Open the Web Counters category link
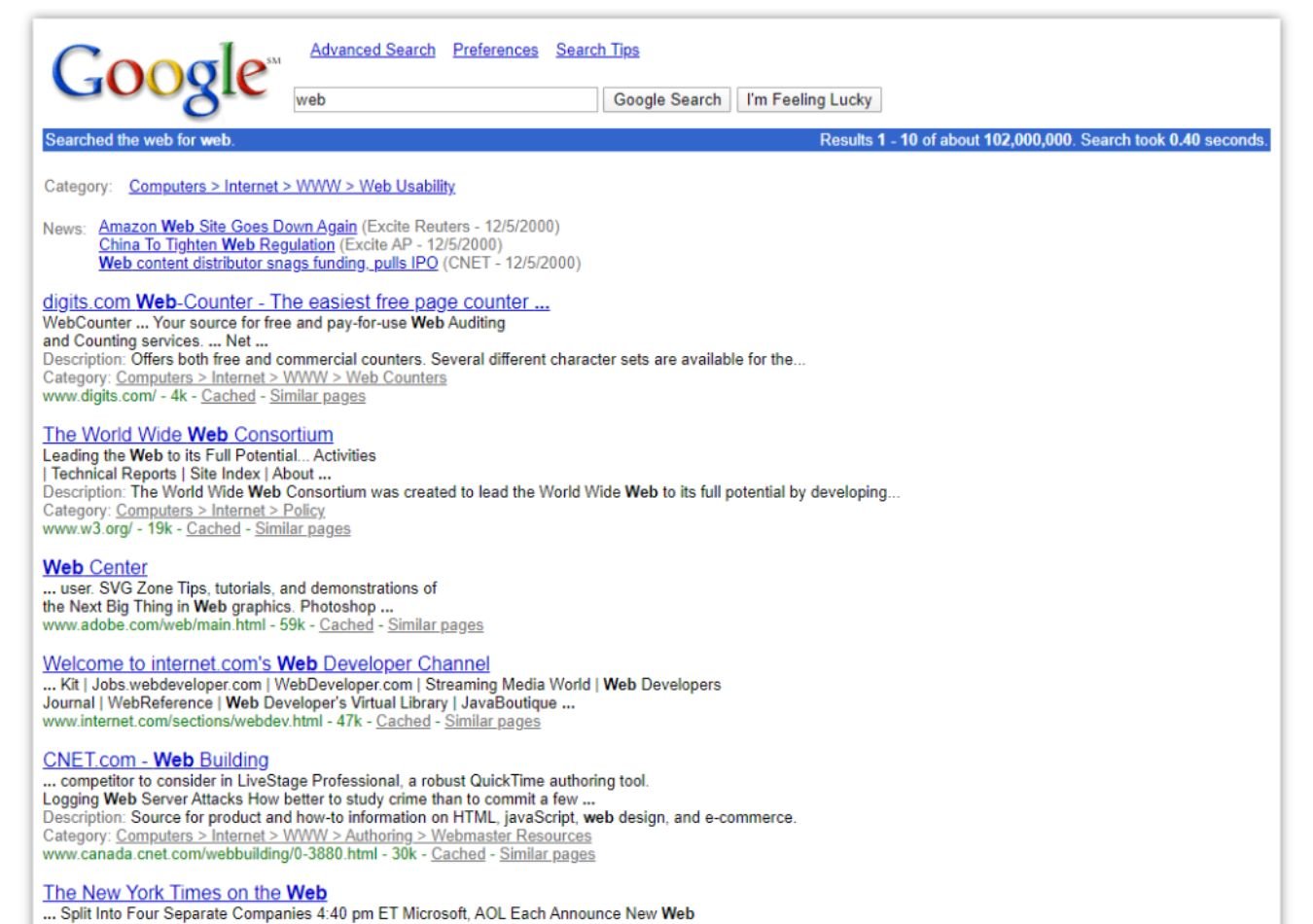This screenshot has width=1313, height=924. [x=281, y=377]
